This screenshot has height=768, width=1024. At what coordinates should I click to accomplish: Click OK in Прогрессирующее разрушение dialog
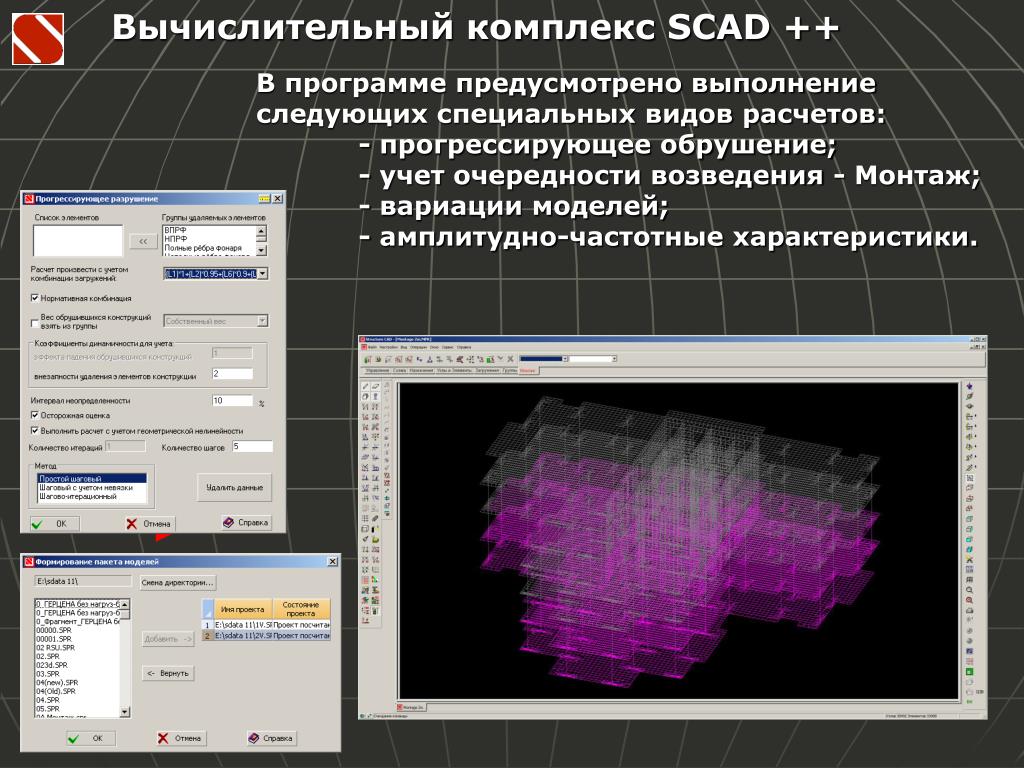(x=55, y=524)
